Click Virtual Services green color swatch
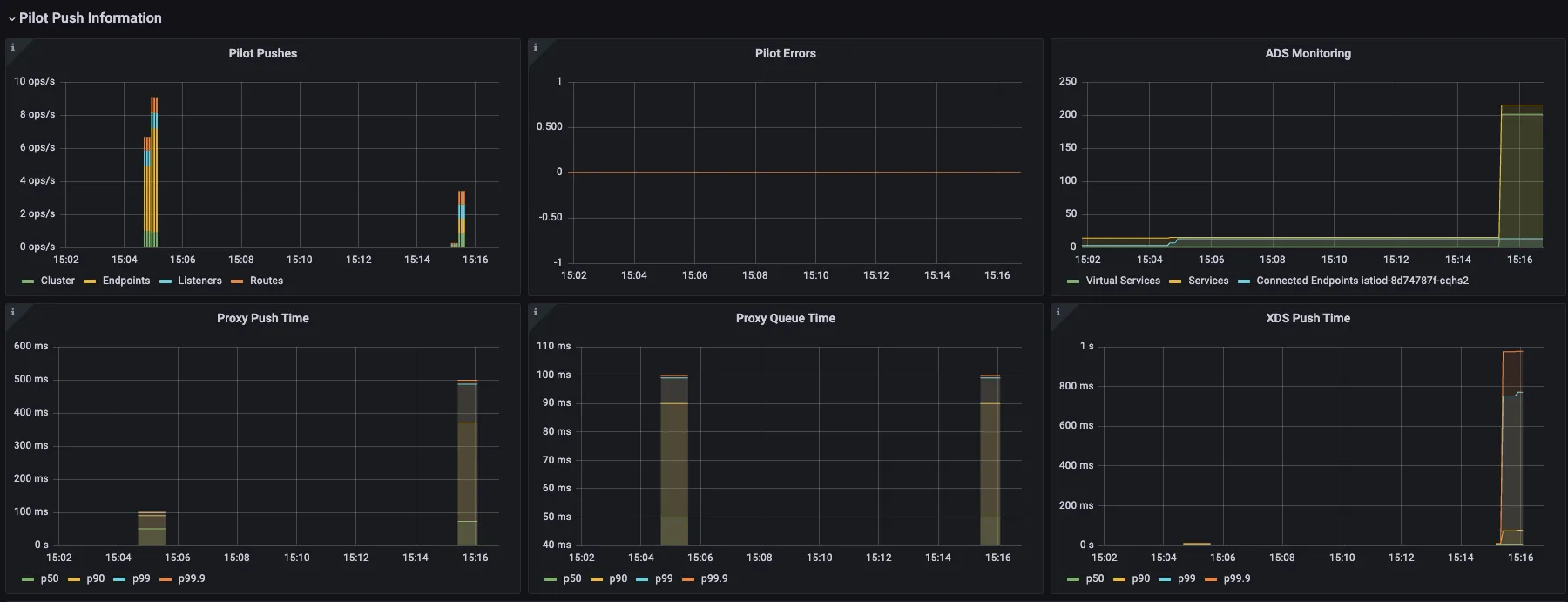 tap(1073, 281)
